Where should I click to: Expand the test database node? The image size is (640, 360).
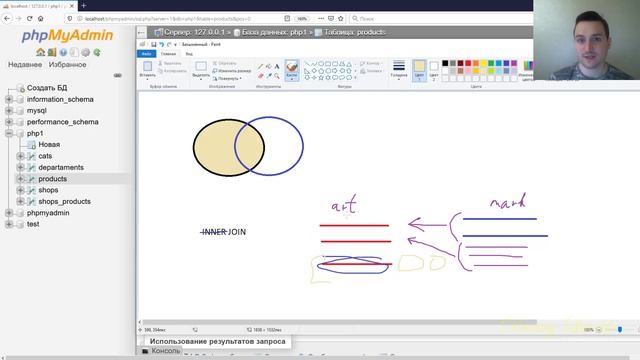point(9,224)
